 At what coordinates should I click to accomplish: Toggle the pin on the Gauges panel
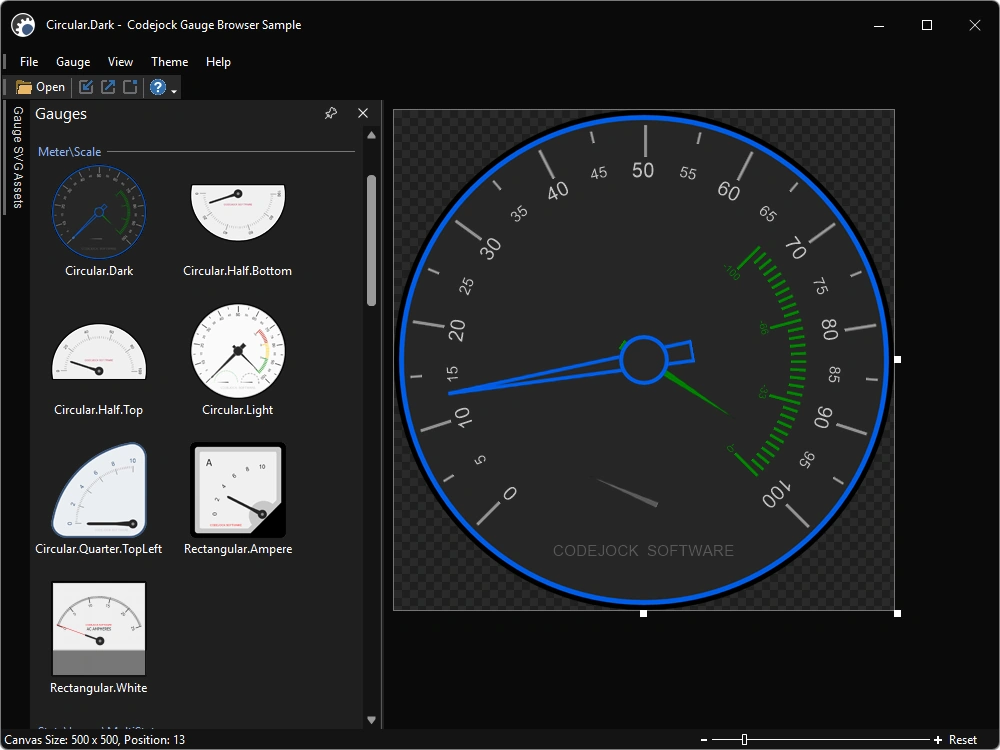point(330,114)
